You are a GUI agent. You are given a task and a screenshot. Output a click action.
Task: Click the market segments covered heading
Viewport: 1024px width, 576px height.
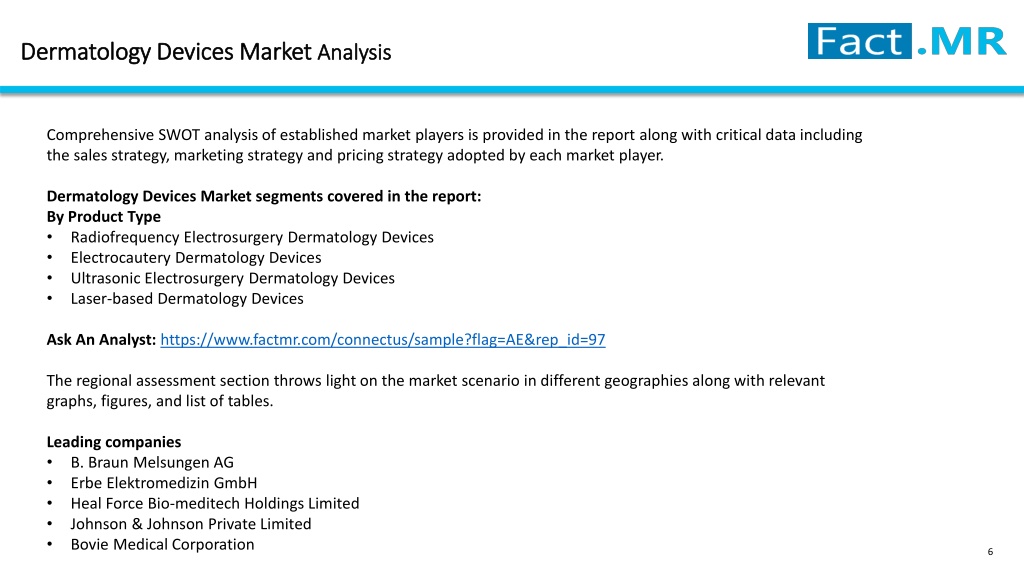[x=264, y=196]
